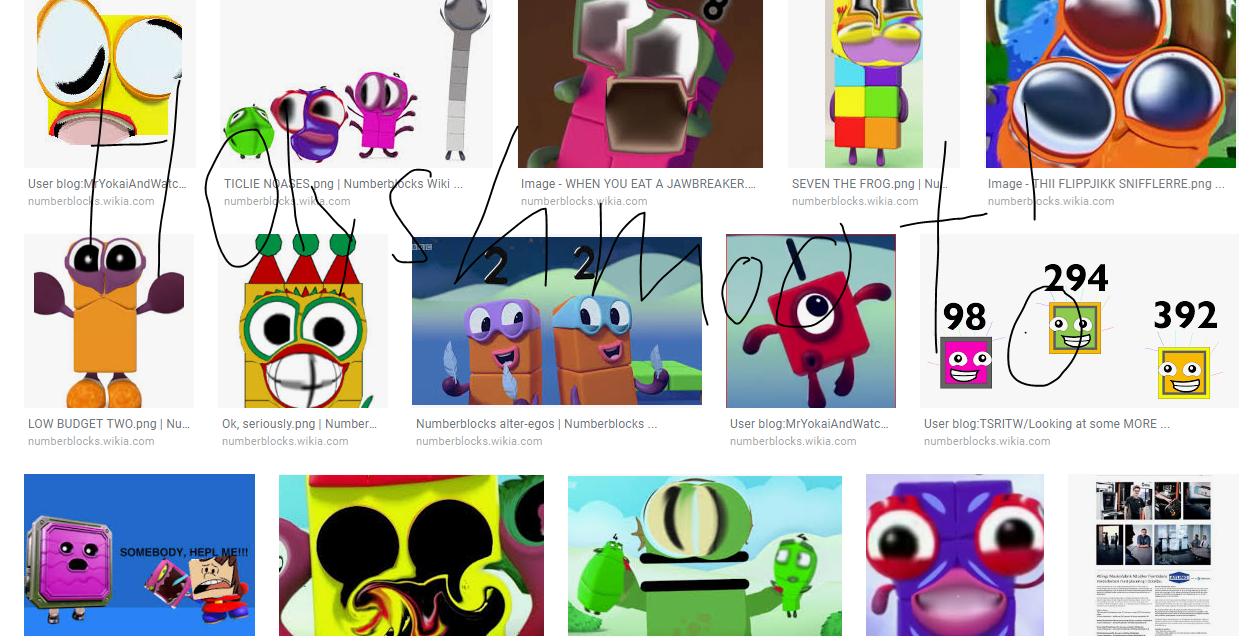Open the LOW BUDGET TWO image thumbnail

tap(109, 321)
